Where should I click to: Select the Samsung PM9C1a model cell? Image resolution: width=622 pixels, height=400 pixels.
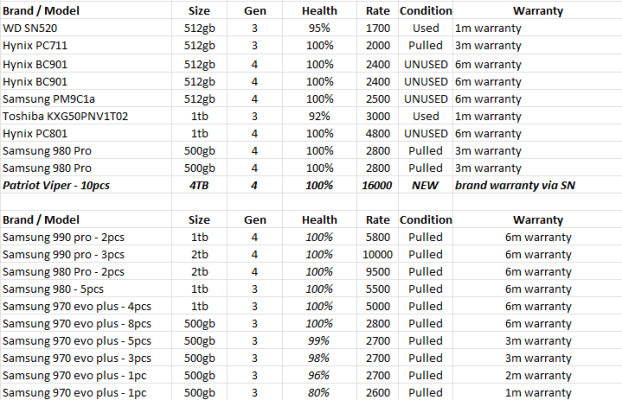click(x=86, y=99)
